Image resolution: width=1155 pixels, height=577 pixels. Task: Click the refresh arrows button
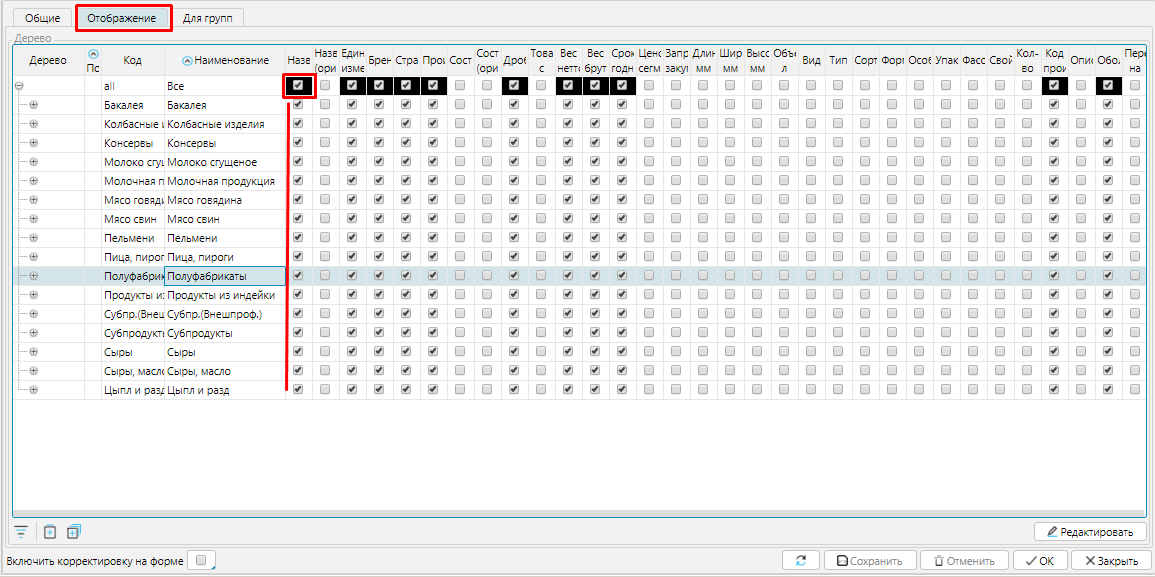(800, 561)
